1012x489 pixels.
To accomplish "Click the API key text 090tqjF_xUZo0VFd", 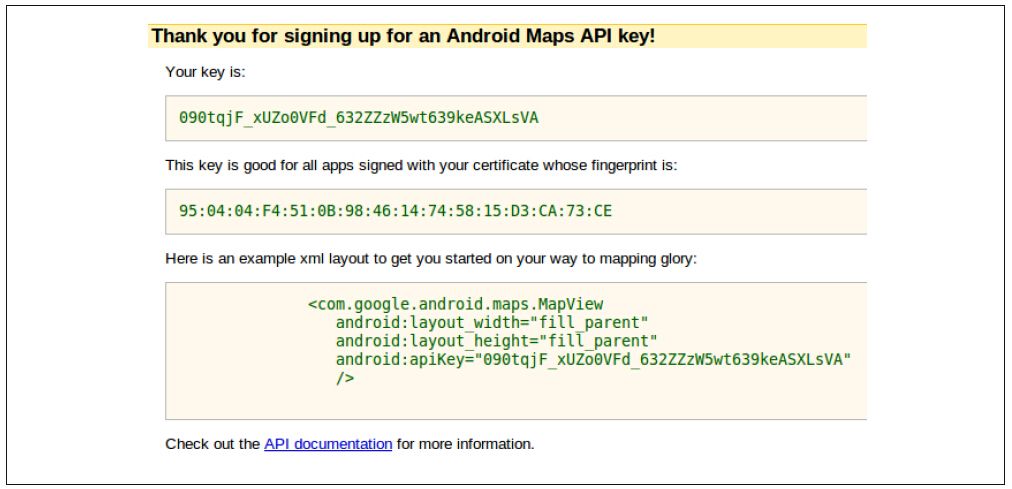I will (358, 118).
